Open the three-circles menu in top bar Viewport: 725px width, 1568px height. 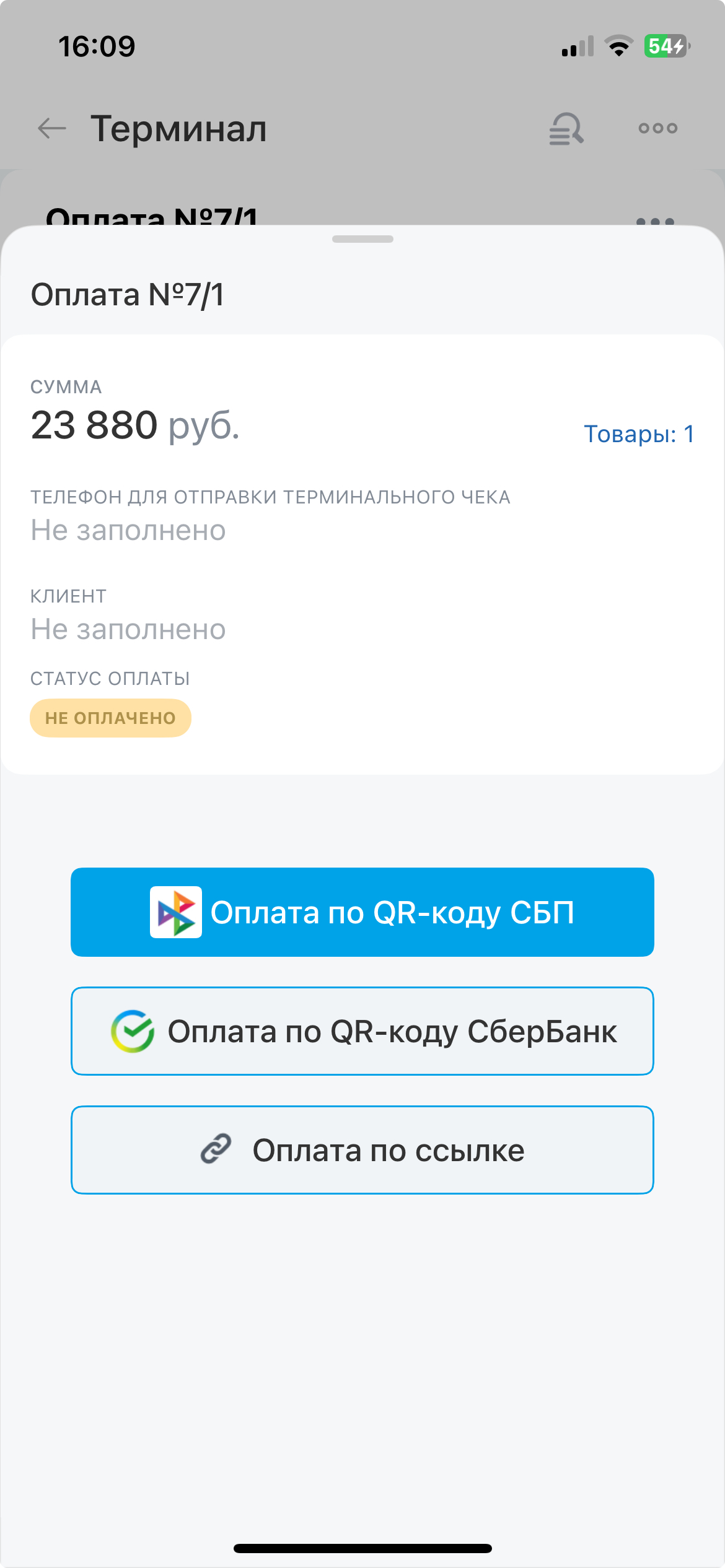pyautogui.click(x=657, y=129)
